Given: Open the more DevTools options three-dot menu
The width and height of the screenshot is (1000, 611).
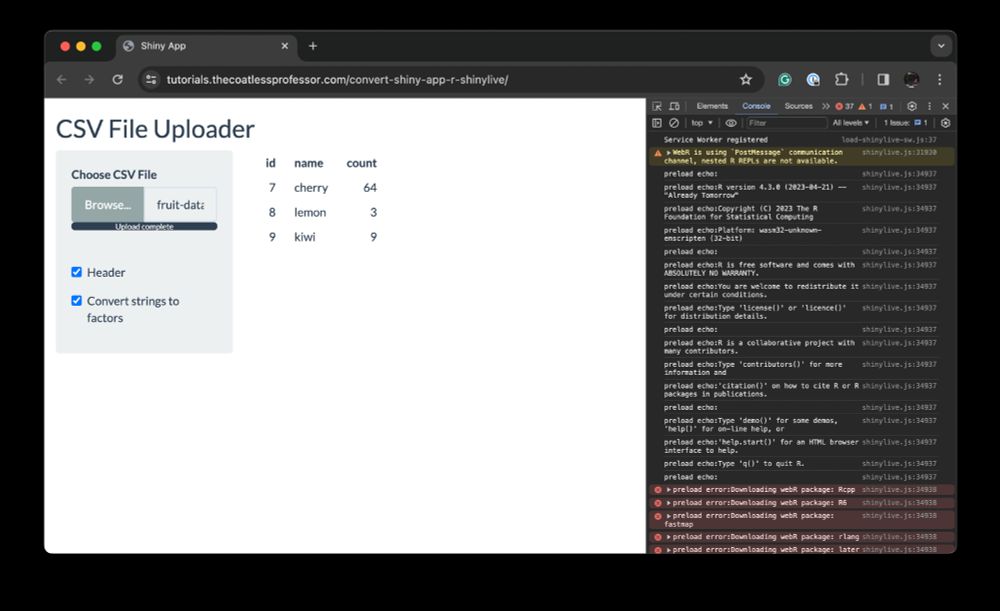Looking at the screenshot, I should (x=930, y=105).
